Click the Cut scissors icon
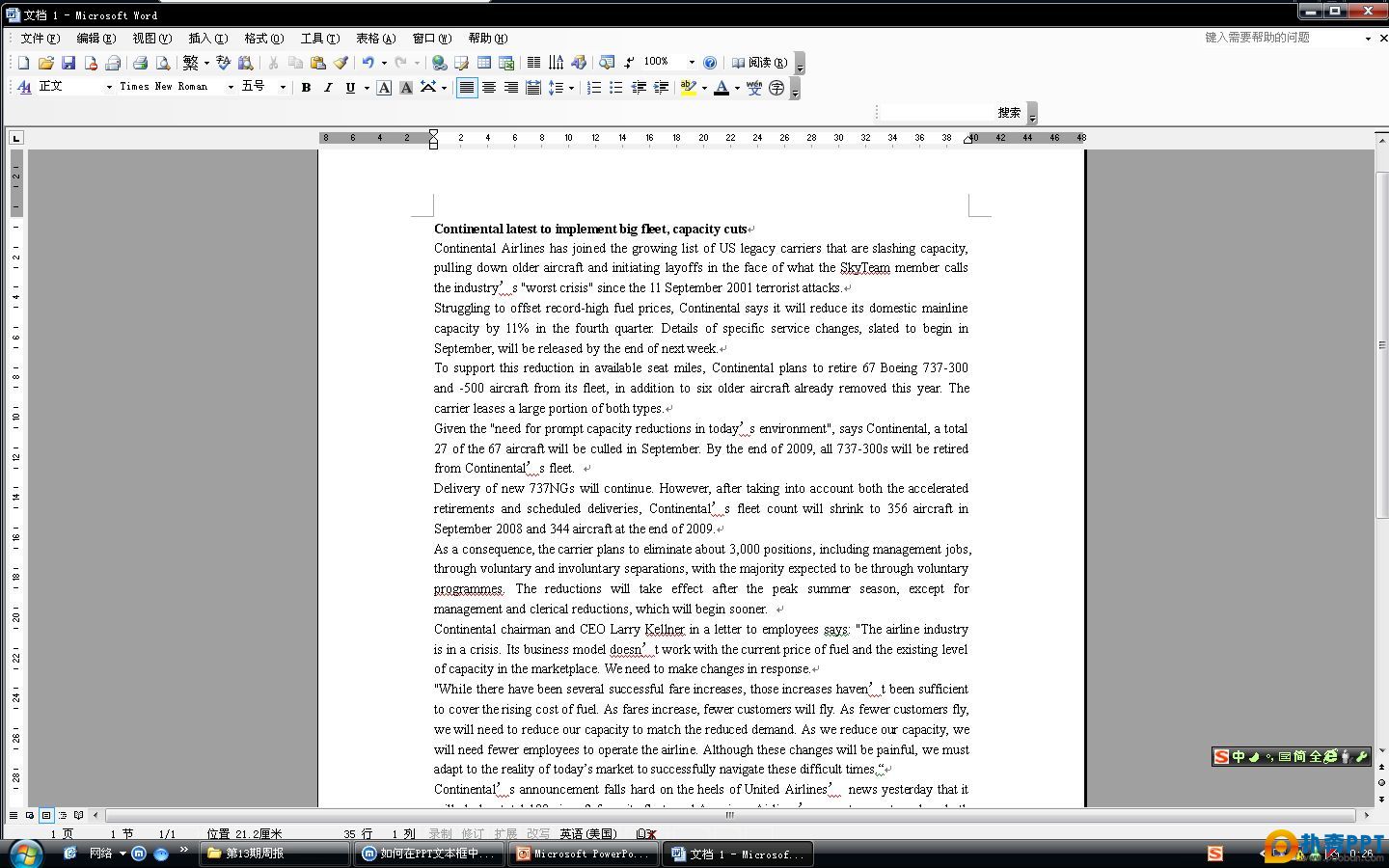The width and height of the screenshot is (1389, 868). pyautogui.click(x=273, y=63)
